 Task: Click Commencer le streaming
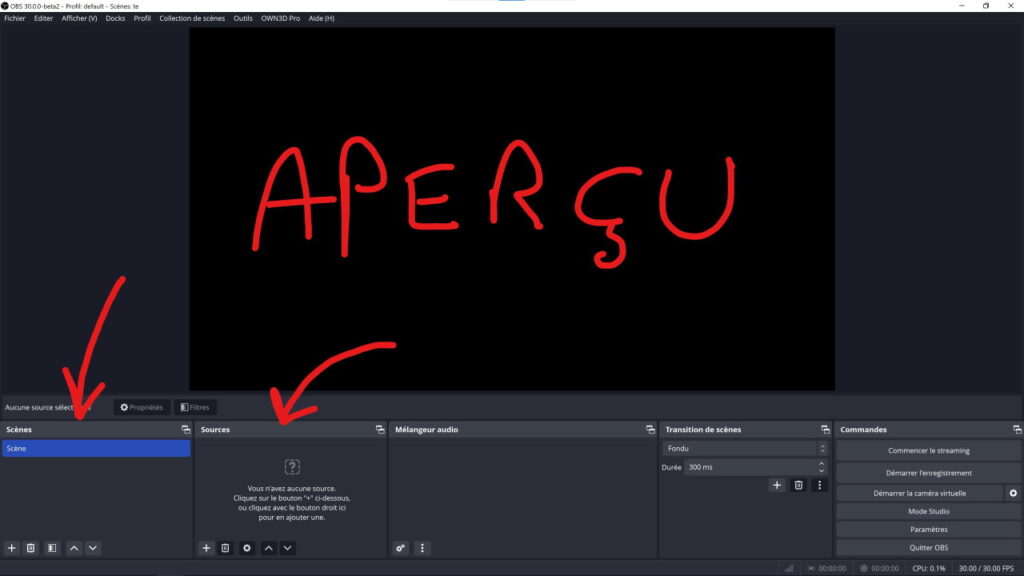coord(927,450)
